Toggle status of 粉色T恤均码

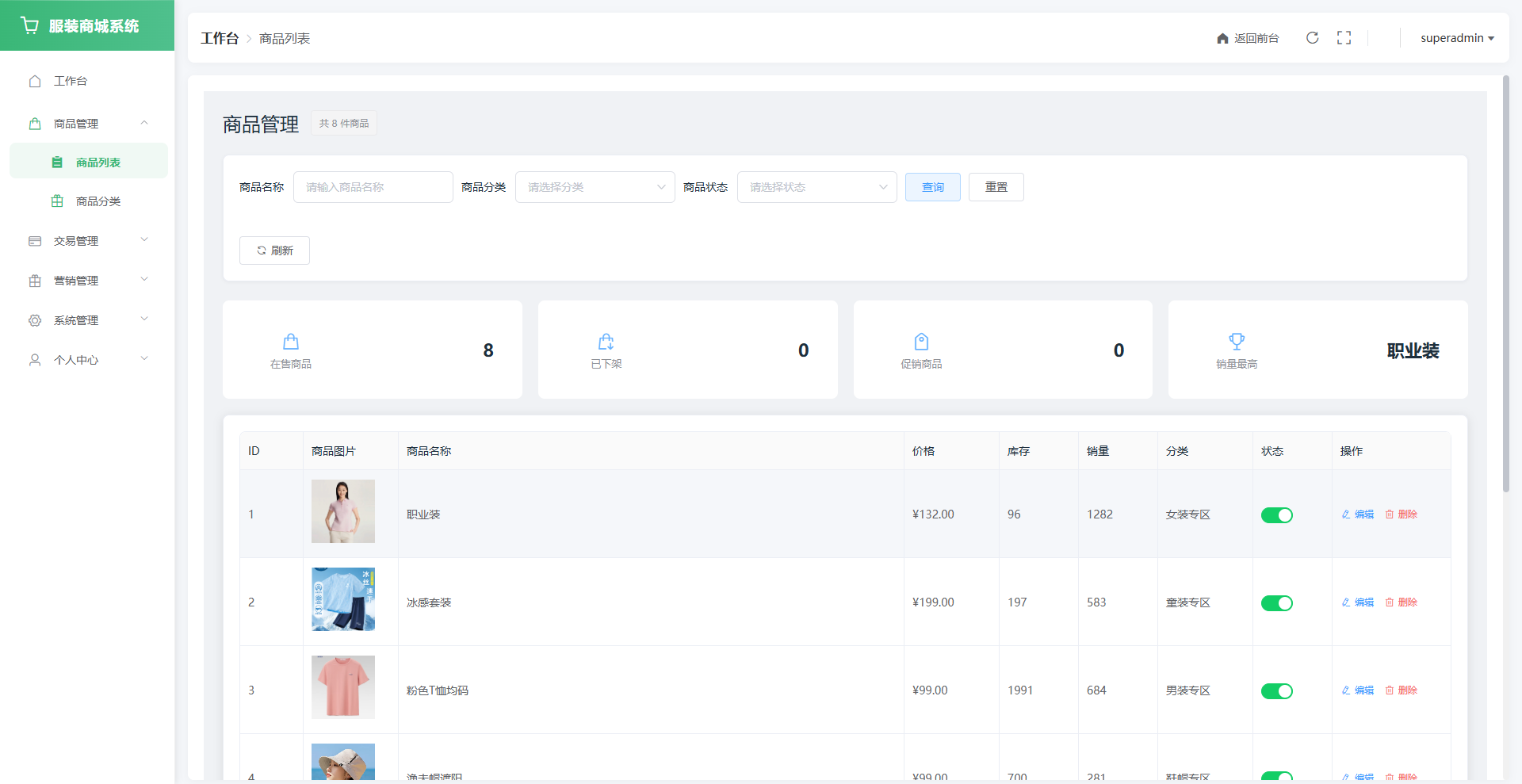point(1276,691)
